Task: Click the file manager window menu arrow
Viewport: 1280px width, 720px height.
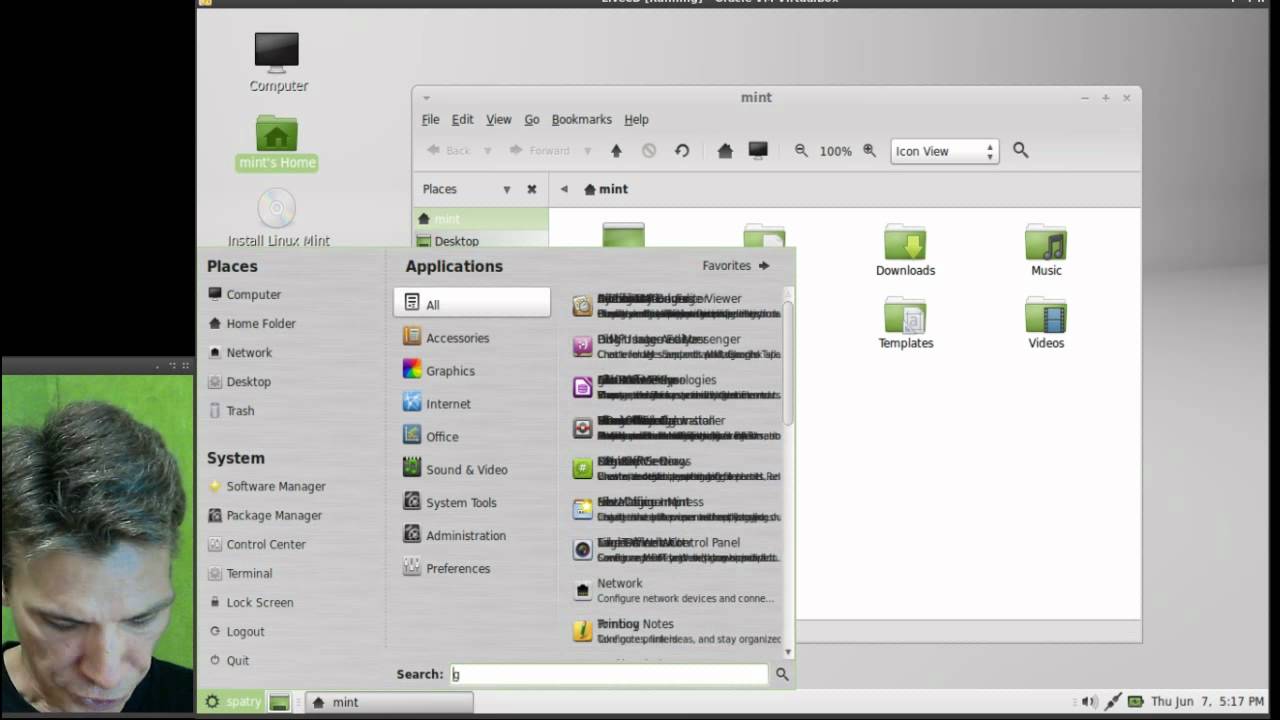Action: (x=426, y=98)
